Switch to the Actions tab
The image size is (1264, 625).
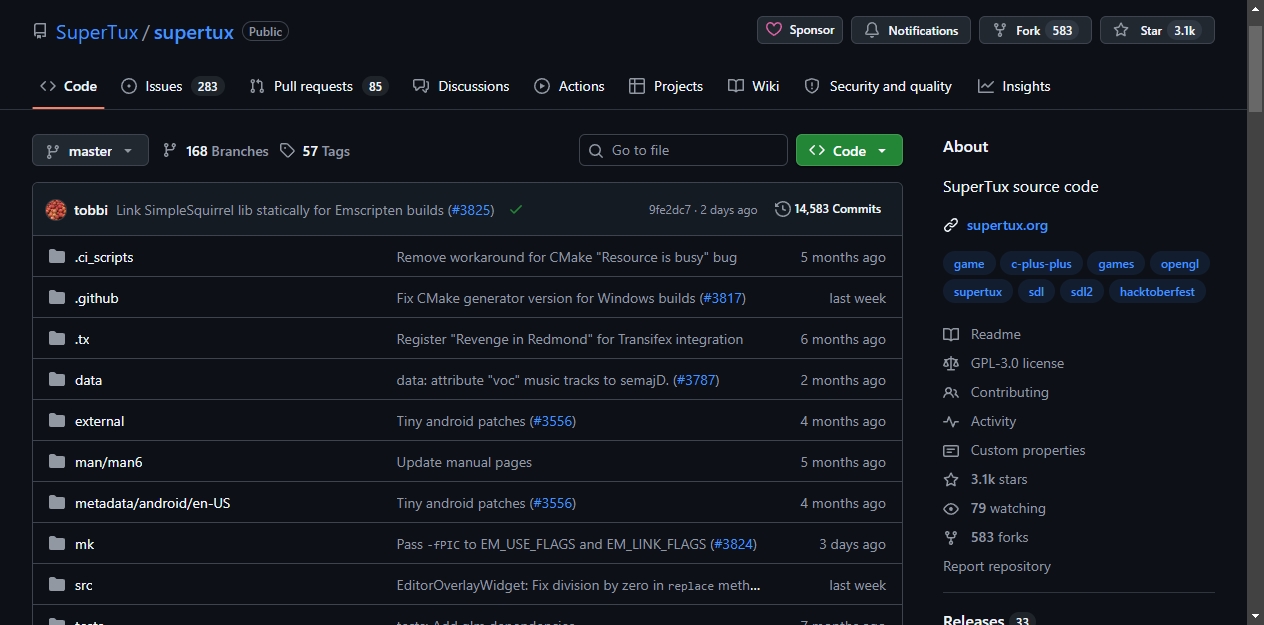pos(569,86)
